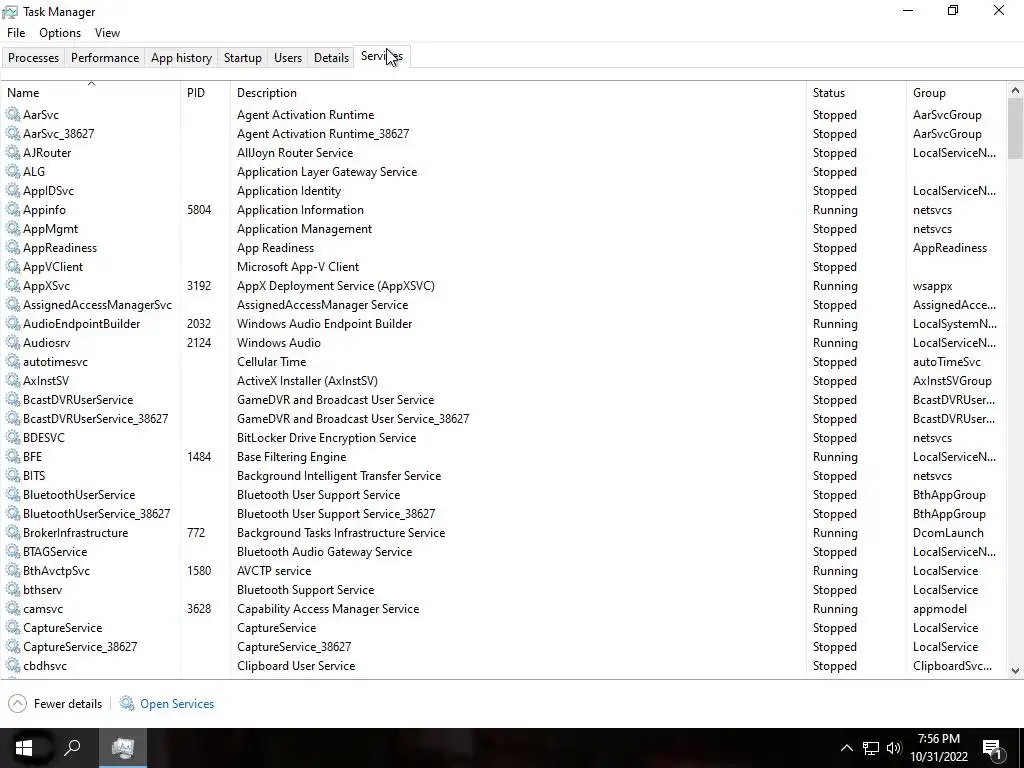Screen dimensions: 1024x768
Task: Open the File menu
Action: coord(16,33)
